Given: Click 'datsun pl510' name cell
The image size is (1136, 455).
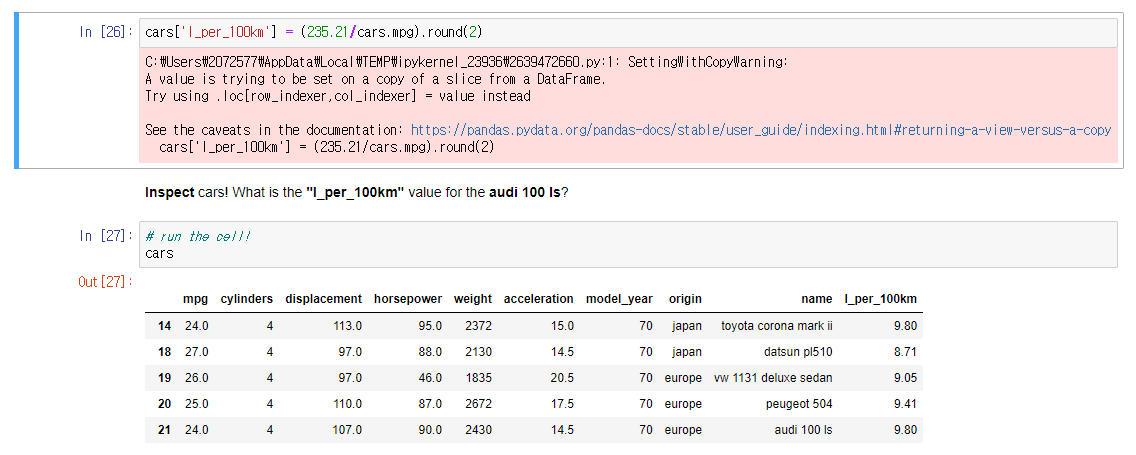Looking at the screenshot, I should pyautogui.click(x=798, y=352).
